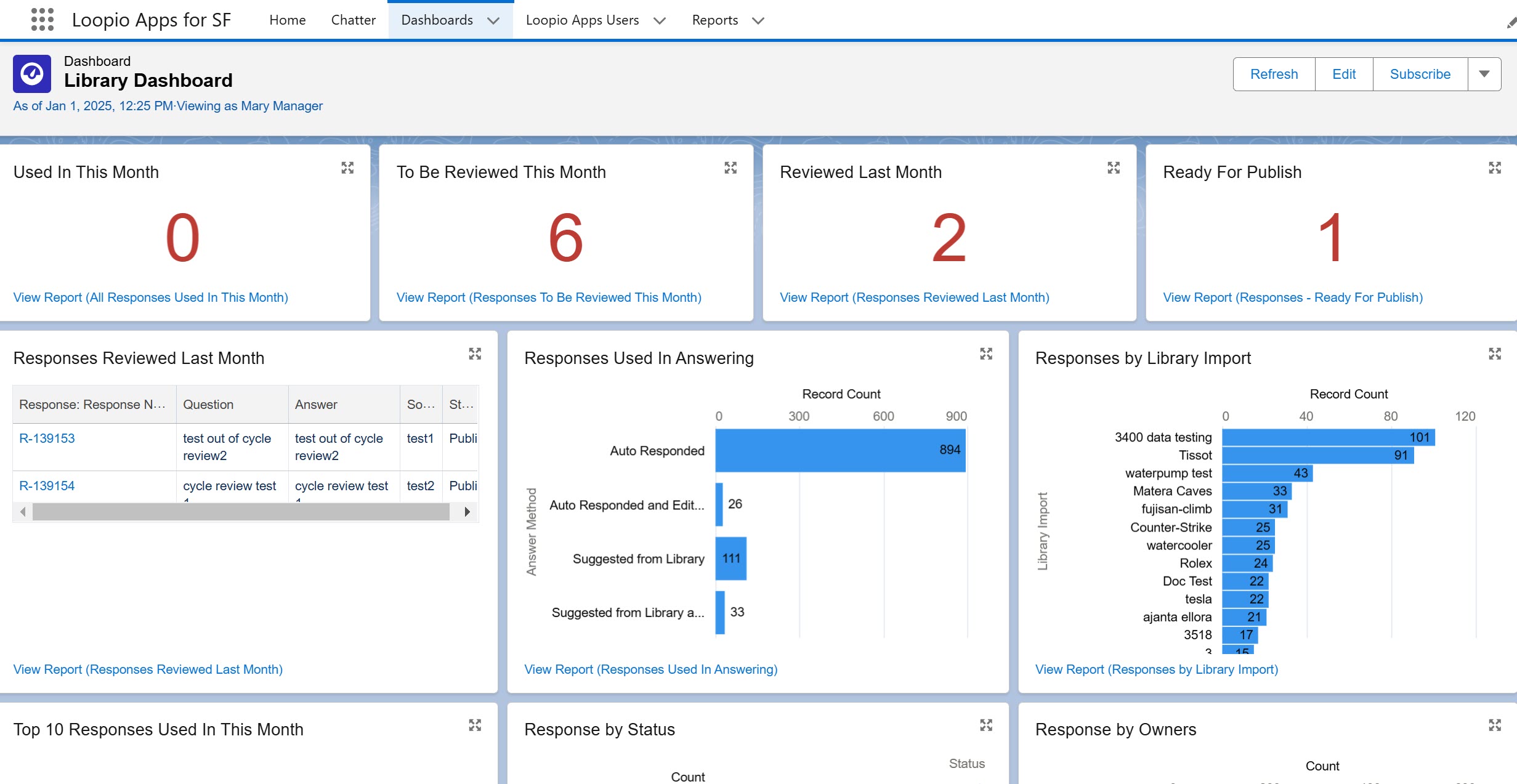Open the more actions dropdown beside Subscribe
Screen dimensions: 1517x784
[x=1484, y=74]
